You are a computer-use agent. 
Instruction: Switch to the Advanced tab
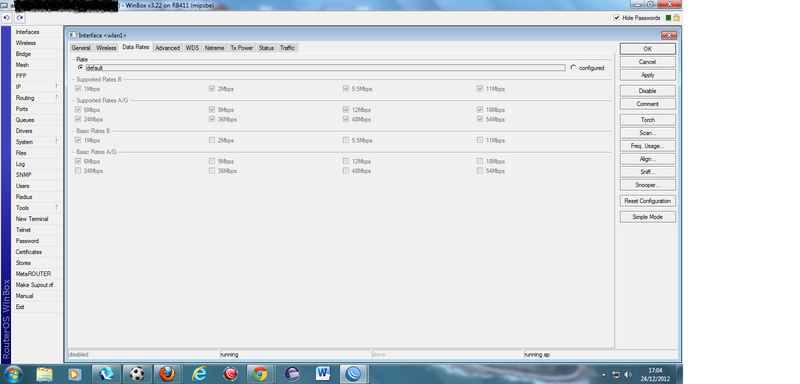pos(167,48)
